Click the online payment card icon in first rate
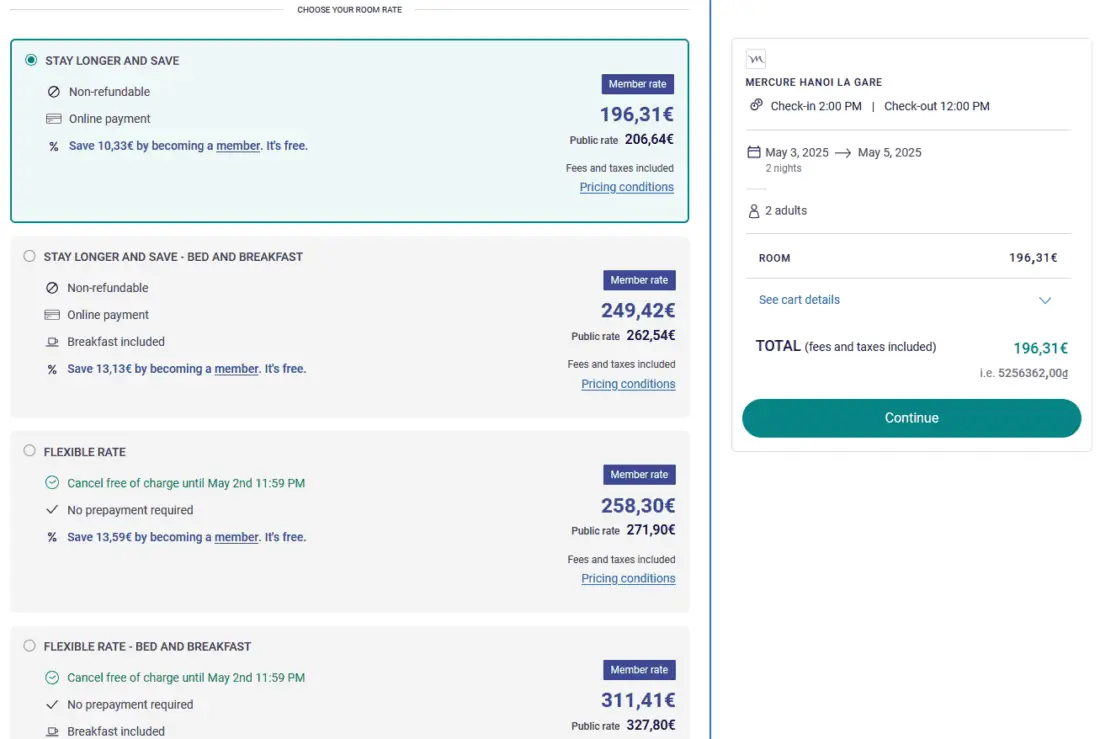 [54, 119]
